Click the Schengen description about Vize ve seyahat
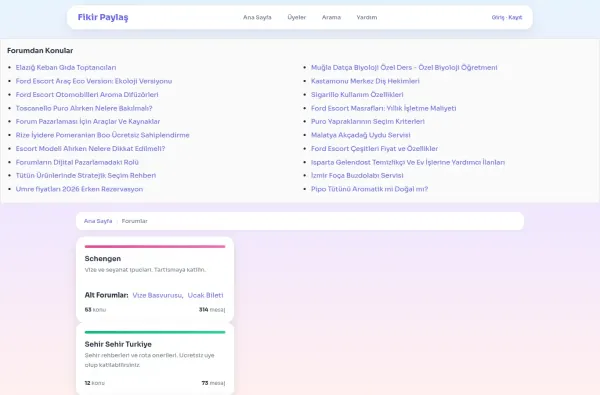Image resolution: width=600 pixels, height=395 pixels. click(145, 269)
